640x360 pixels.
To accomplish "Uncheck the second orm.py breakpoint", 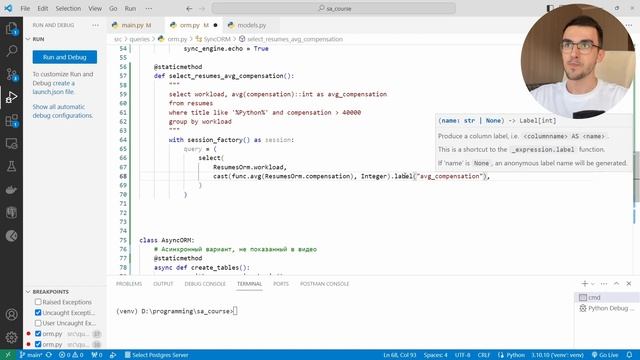I will pos(38,344).
